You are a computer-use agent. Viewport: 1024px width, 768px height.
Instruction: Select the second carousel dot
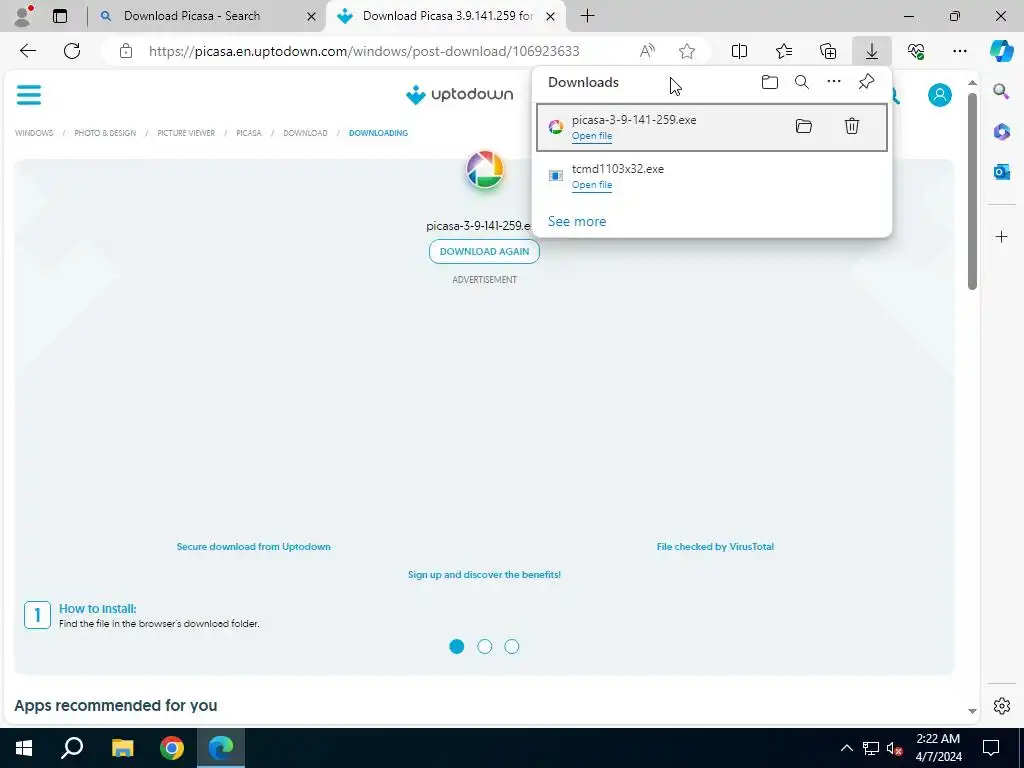coord(485,647)
